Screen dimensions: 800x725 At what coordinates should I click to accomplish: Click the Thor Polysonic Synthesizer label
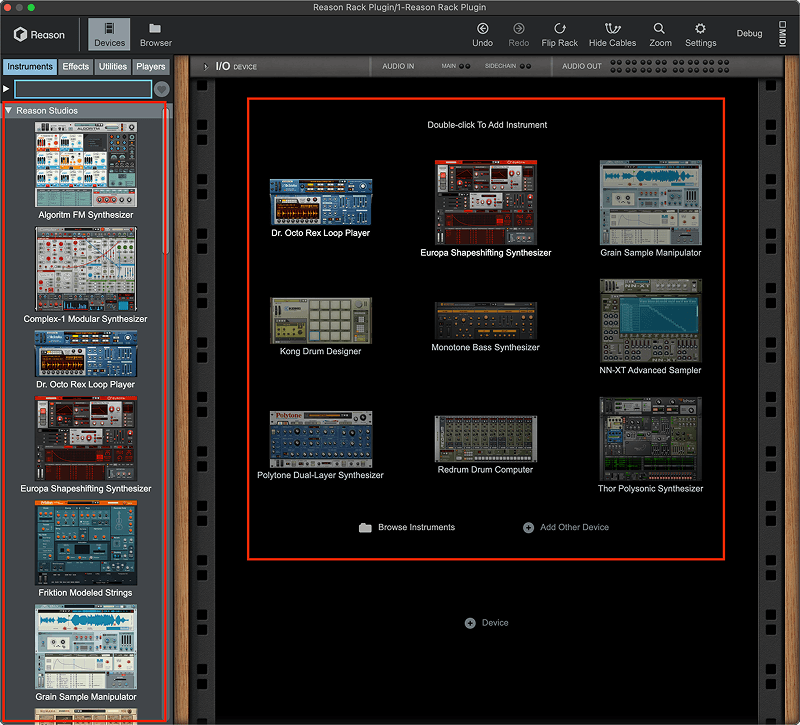[x=651, y=488]
